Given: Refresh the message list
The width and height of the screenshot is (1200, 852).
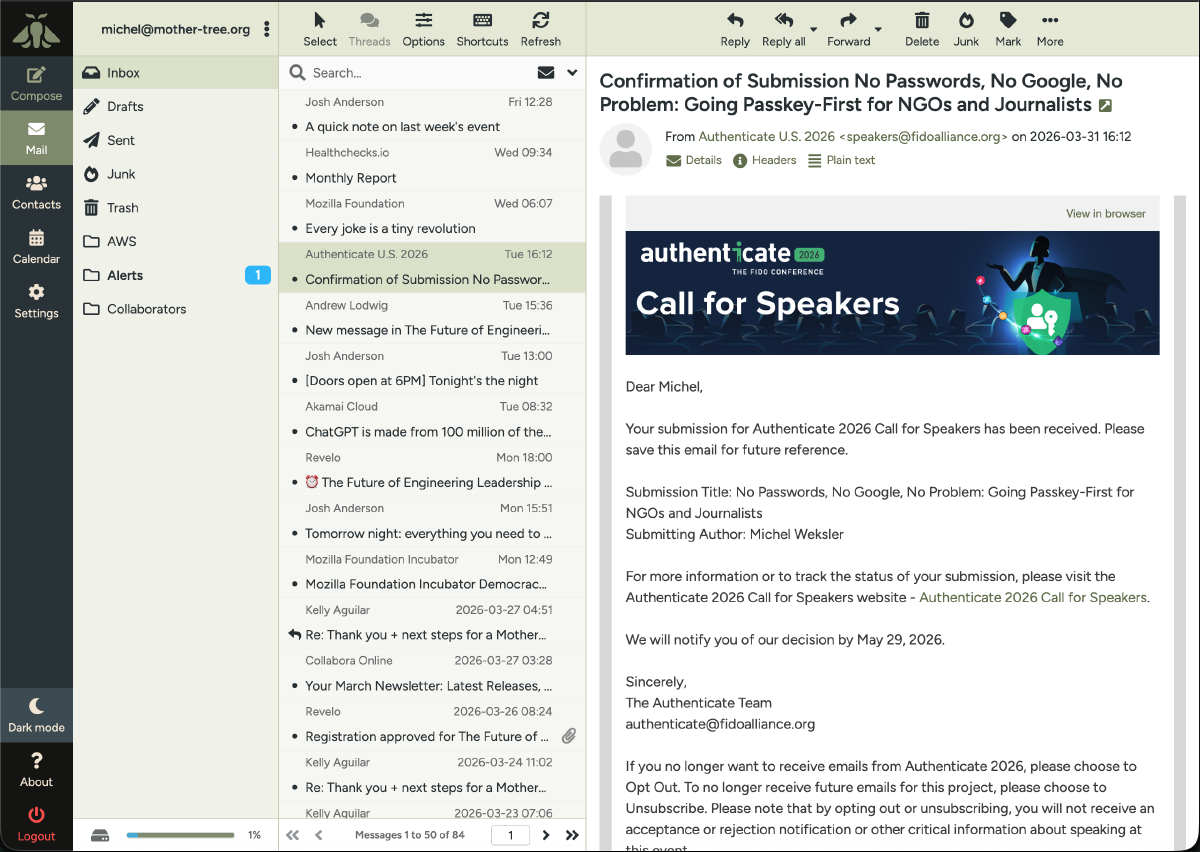Looking at the screenshot, I should tap(541, 28).
